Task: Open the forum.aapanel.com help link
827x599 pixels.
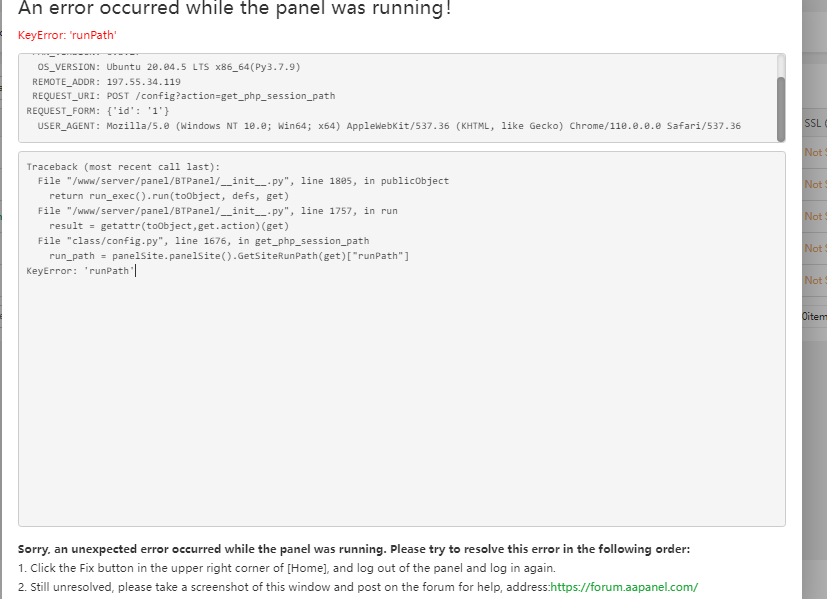Action: pos(623,587)
